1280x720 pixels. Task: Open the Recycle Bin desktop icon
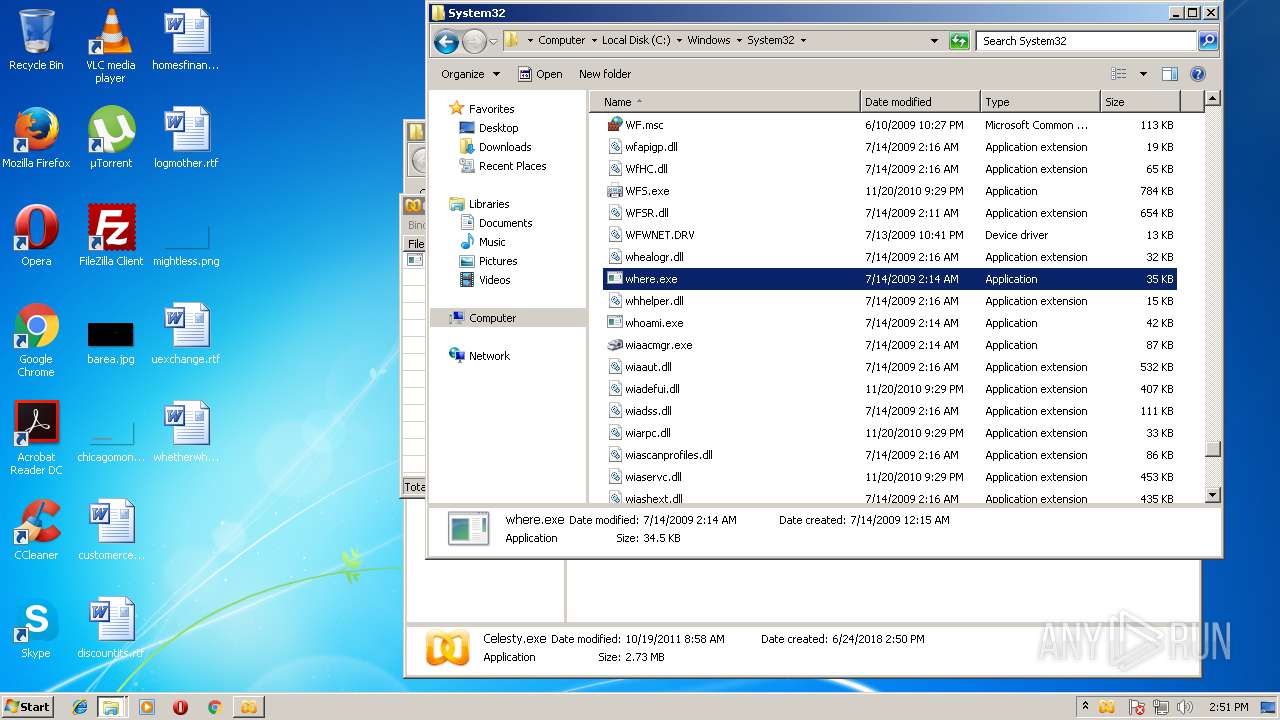pos(36,40)
